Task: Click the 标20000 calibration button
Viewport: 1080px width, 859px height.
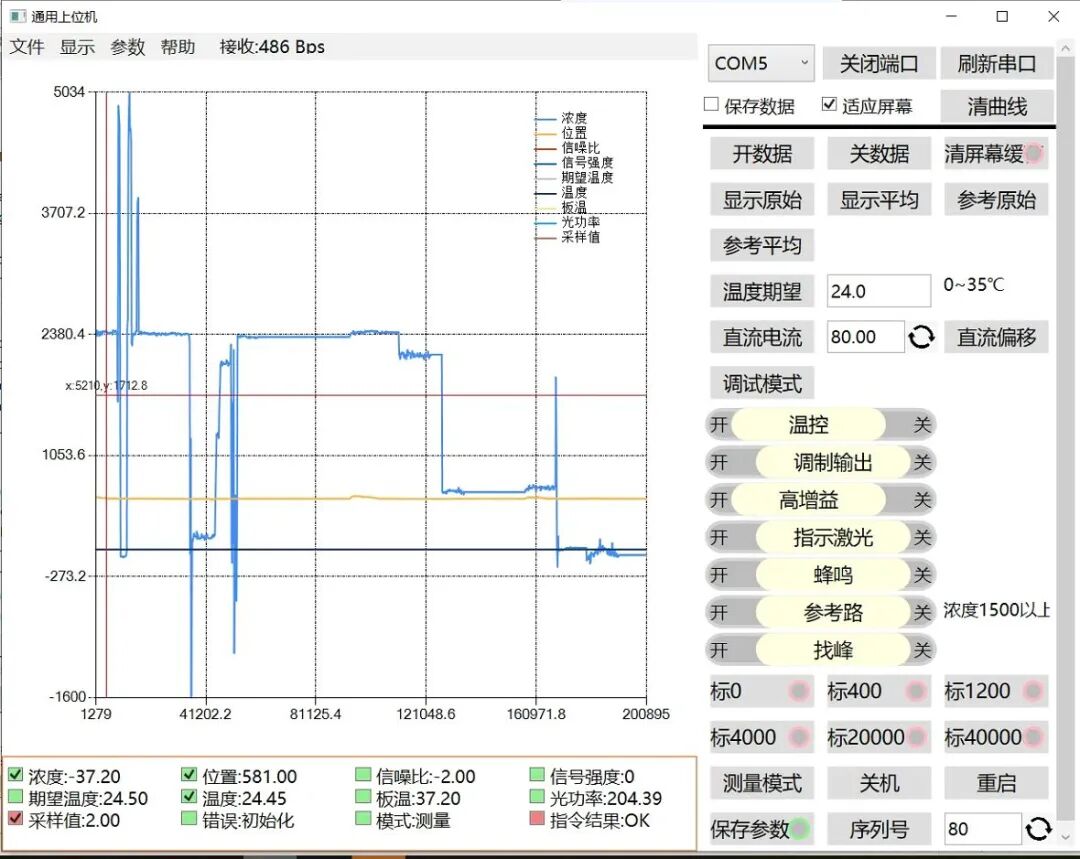Action: click(x=879, y=737)
